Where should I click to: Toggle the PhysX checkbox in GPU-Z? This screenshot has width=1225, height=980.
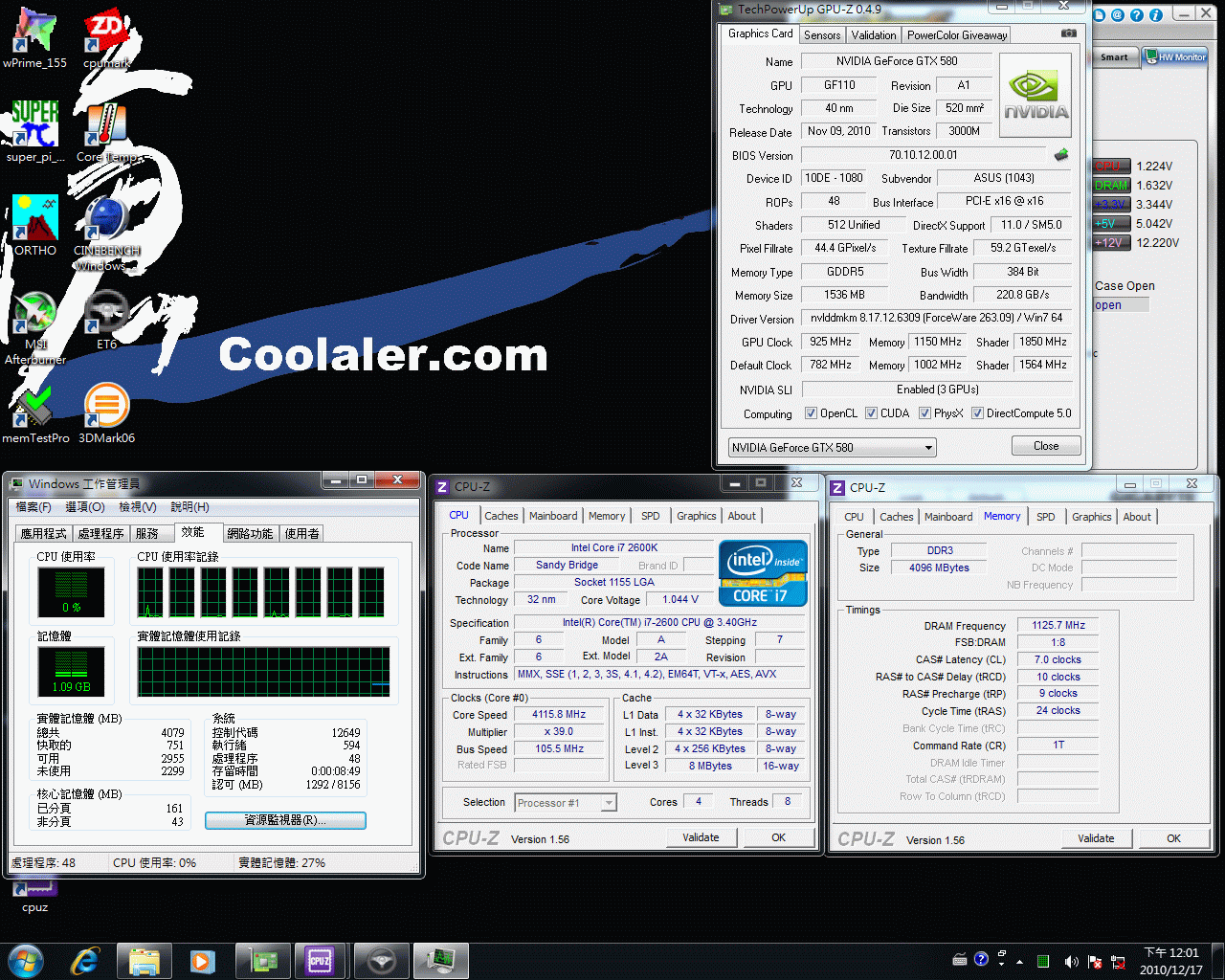[924, 413]
